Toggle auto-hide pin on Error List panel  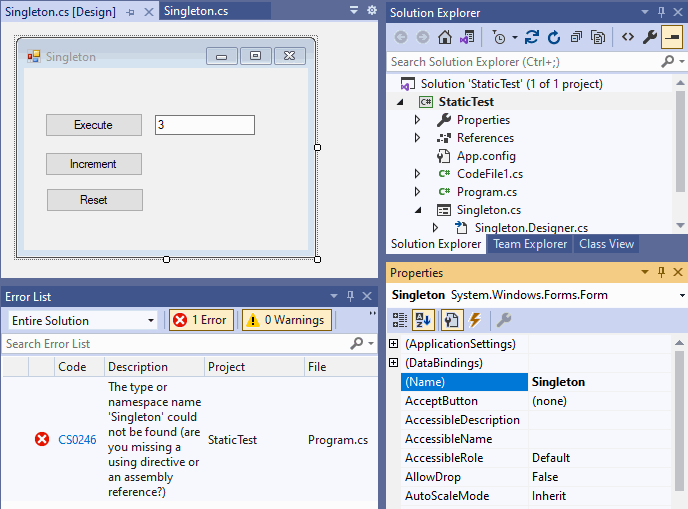coord(350,296)
